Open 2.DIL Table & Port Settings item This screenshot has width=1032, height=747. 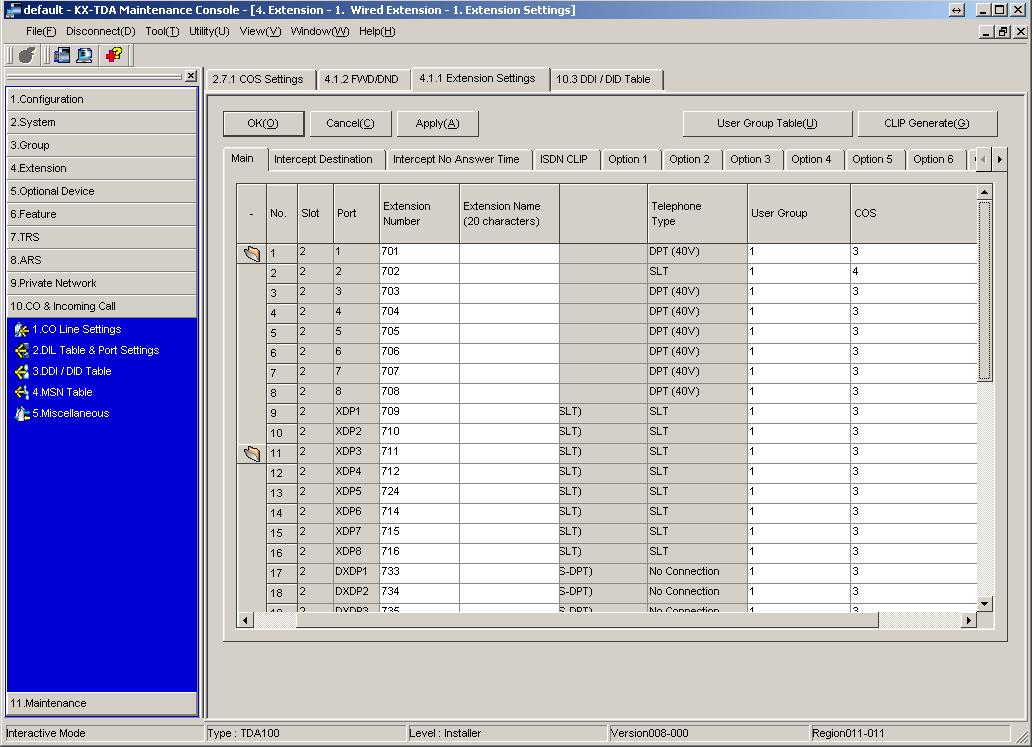click(95, 350)
